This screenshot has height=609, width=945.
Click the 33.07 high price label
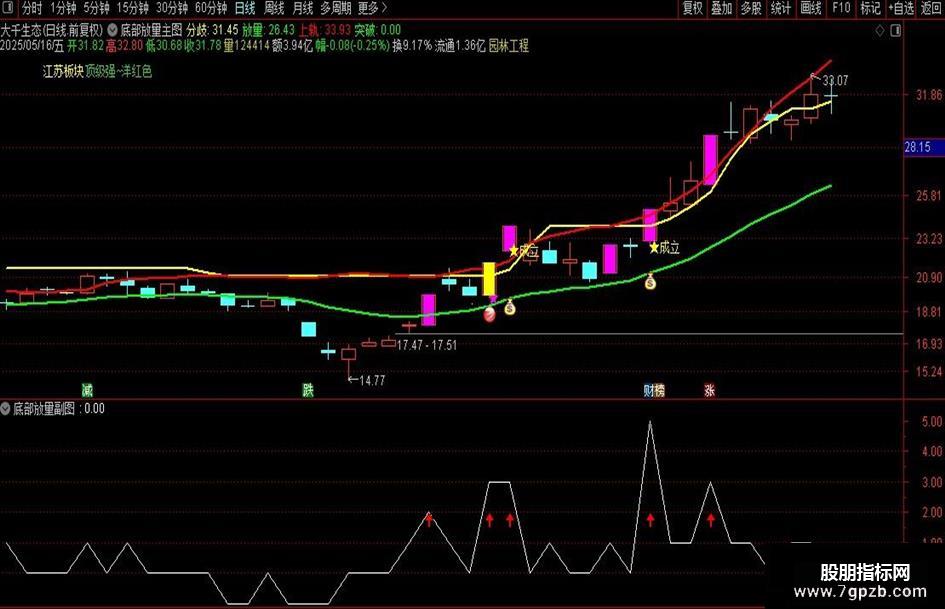[x=835, y=80]
